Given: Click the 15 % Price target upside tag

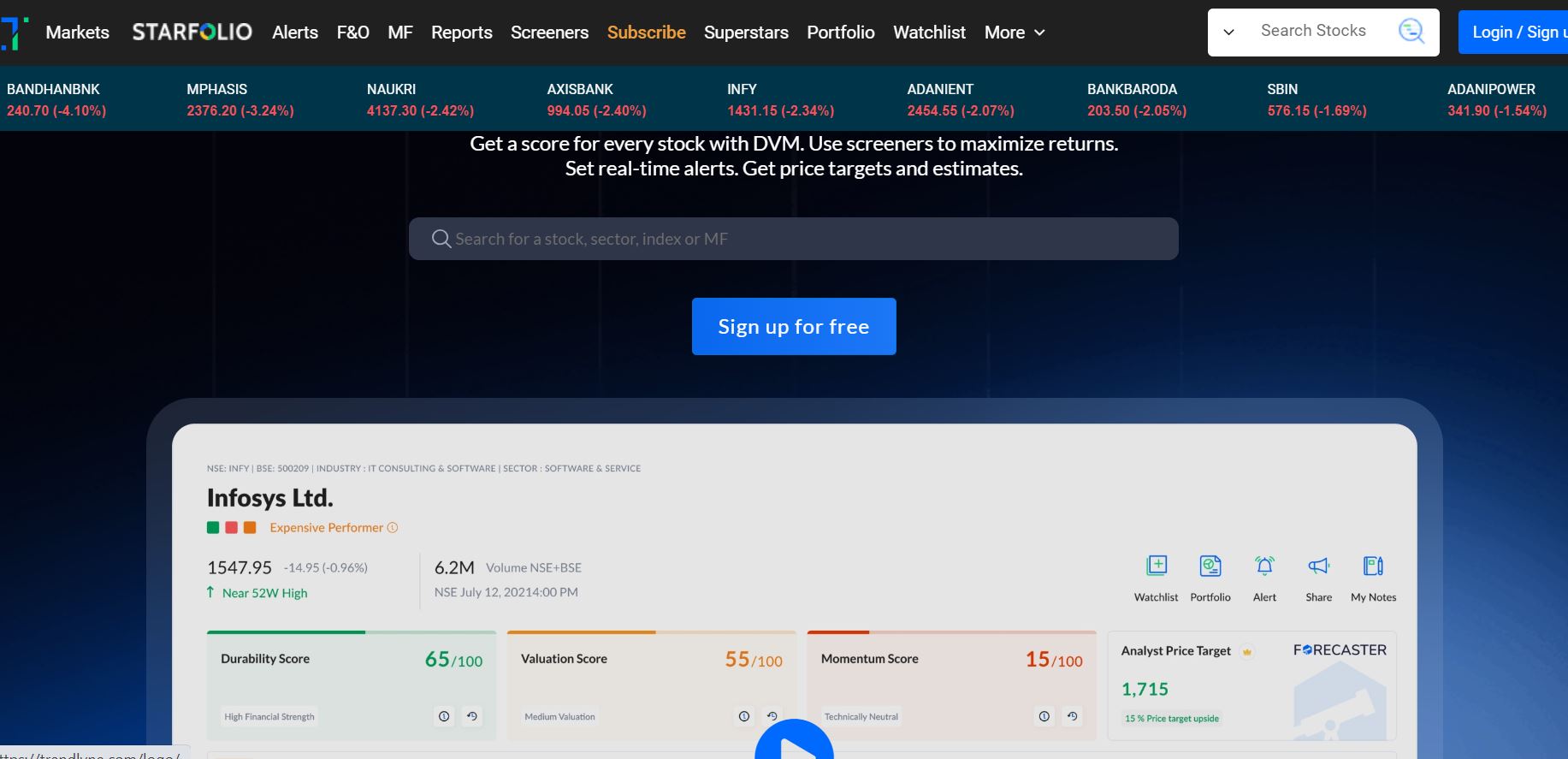Looking at the screenshot, I should (1172, 719).
